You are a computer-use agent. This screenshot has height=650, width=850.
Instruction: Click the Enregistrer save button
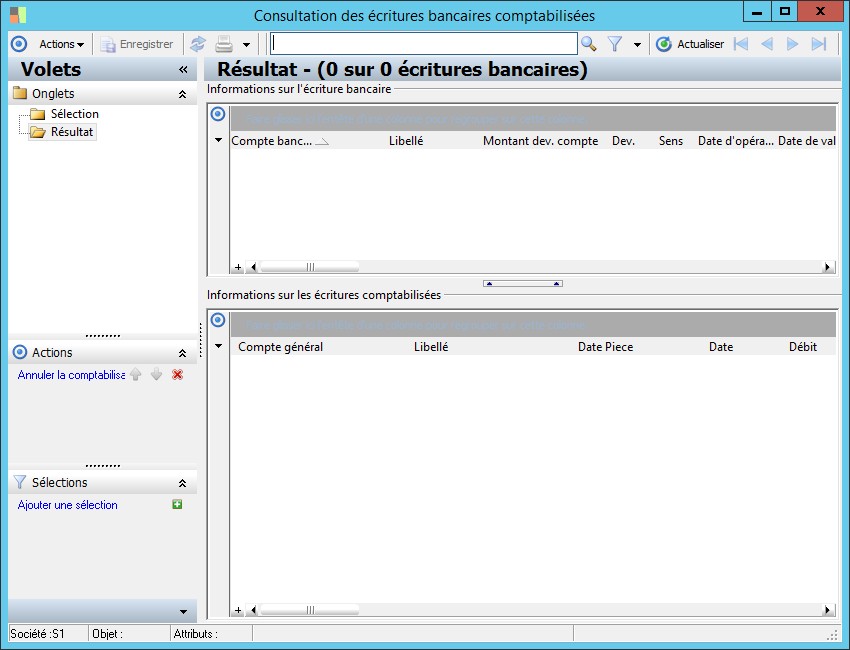click(137, 44)
